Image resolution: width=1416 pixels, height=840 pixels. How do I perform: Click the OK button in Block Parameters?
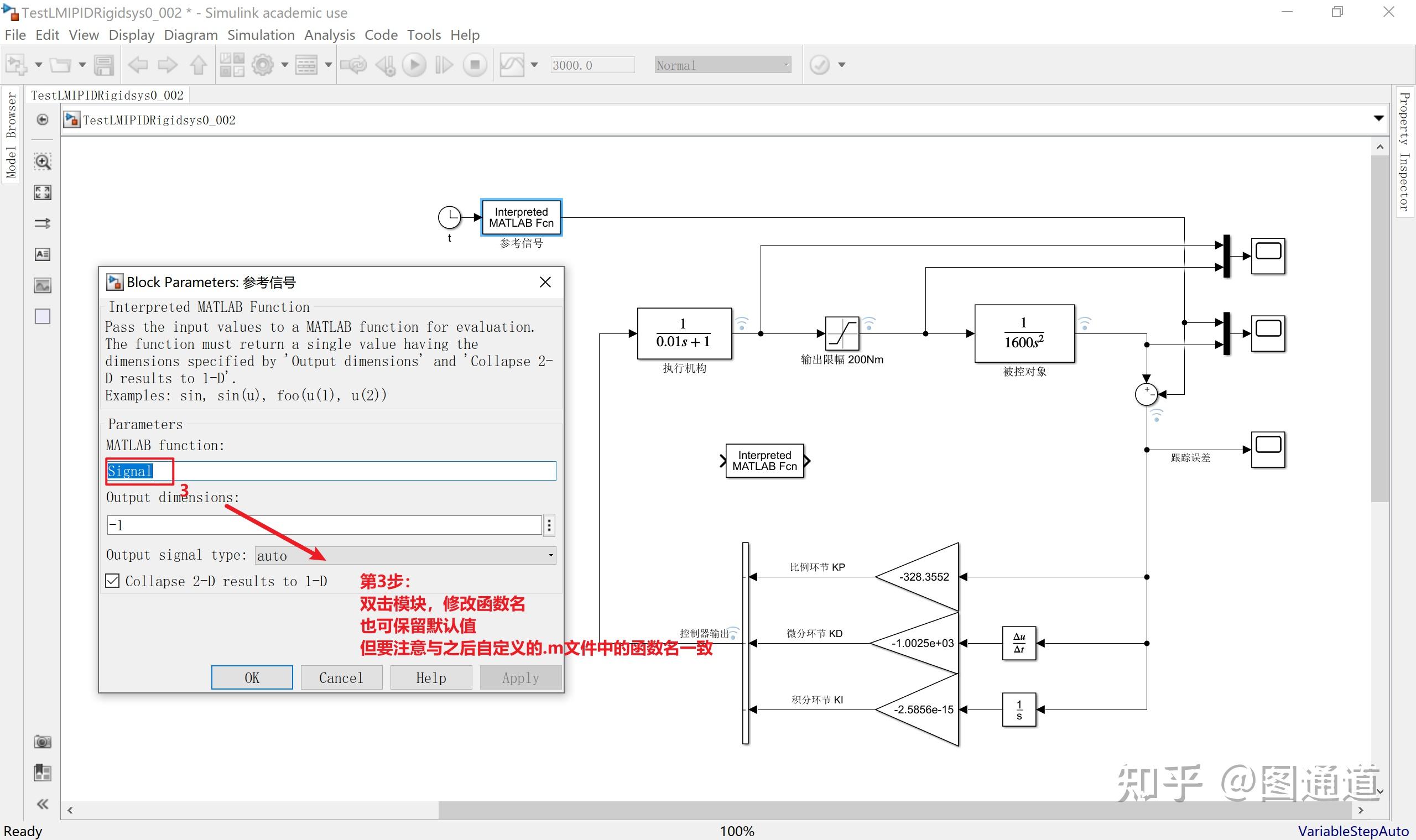pos(252,677)
